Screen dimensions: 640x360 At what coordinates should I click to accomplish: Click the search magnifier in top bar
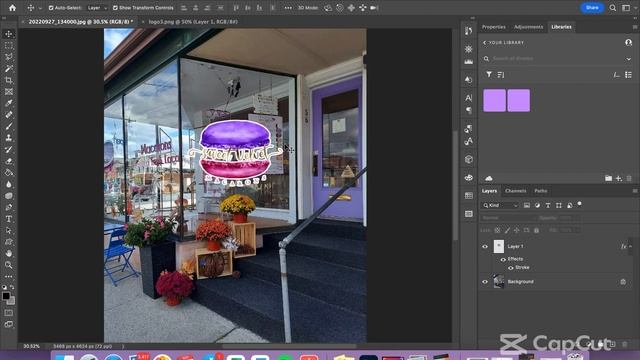pos(613,8)
